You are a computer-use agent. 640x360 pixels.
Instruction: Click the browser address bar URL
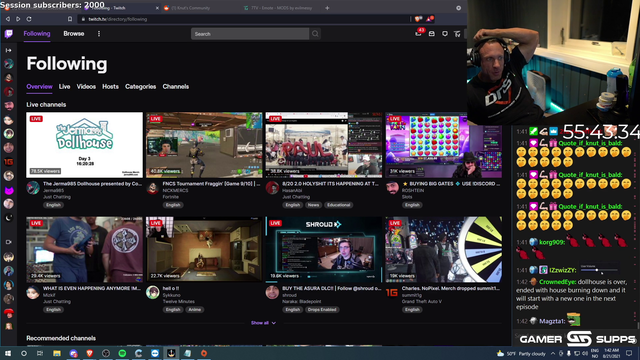(118, 19)
